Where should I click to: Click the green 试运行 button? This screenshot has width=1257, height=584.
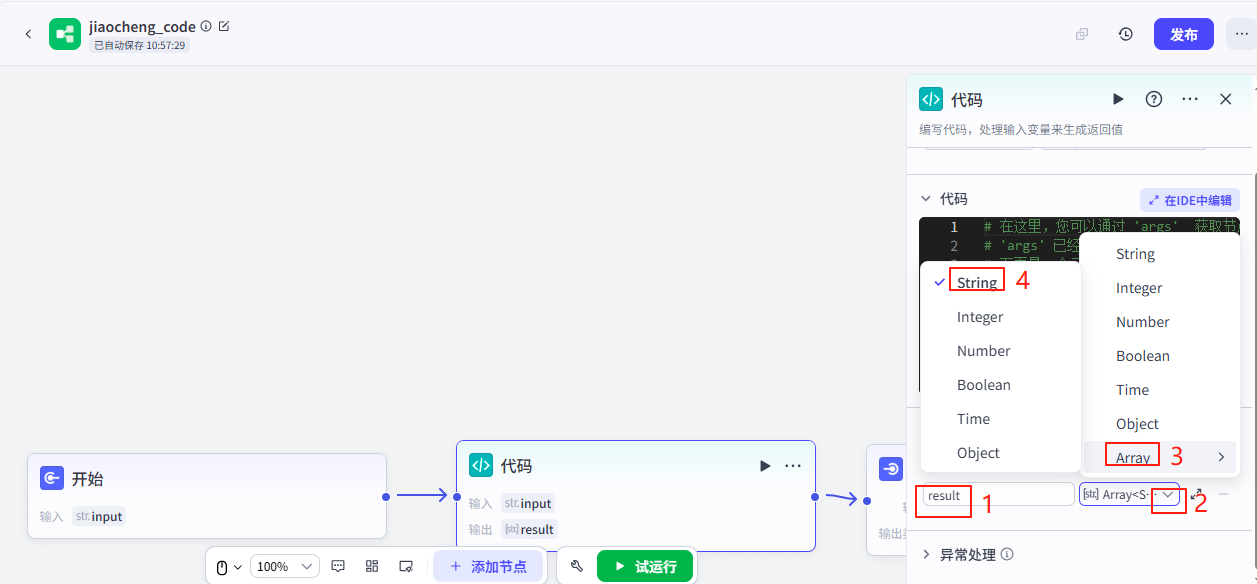coord(645,566)
